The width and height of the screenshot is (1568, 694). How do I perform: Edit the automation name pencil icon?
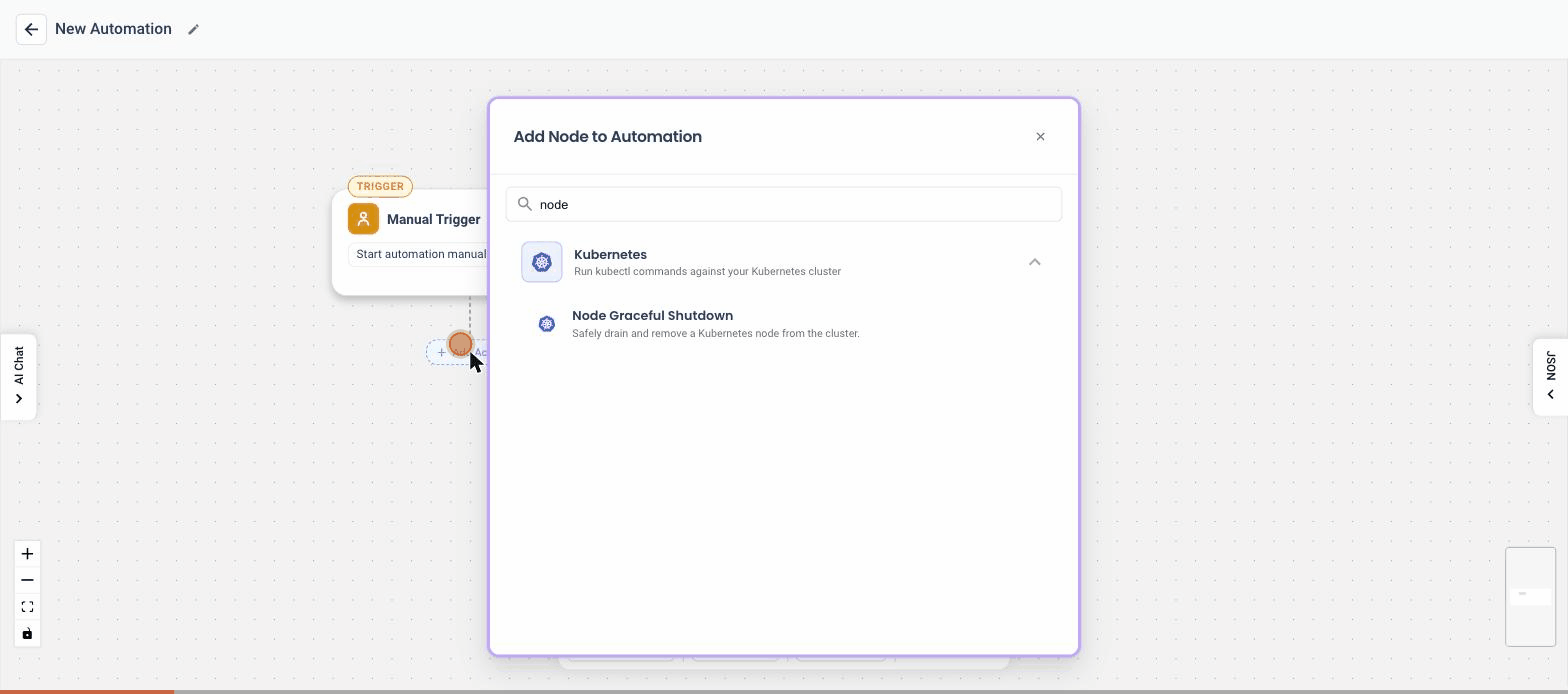coord(194,29)
